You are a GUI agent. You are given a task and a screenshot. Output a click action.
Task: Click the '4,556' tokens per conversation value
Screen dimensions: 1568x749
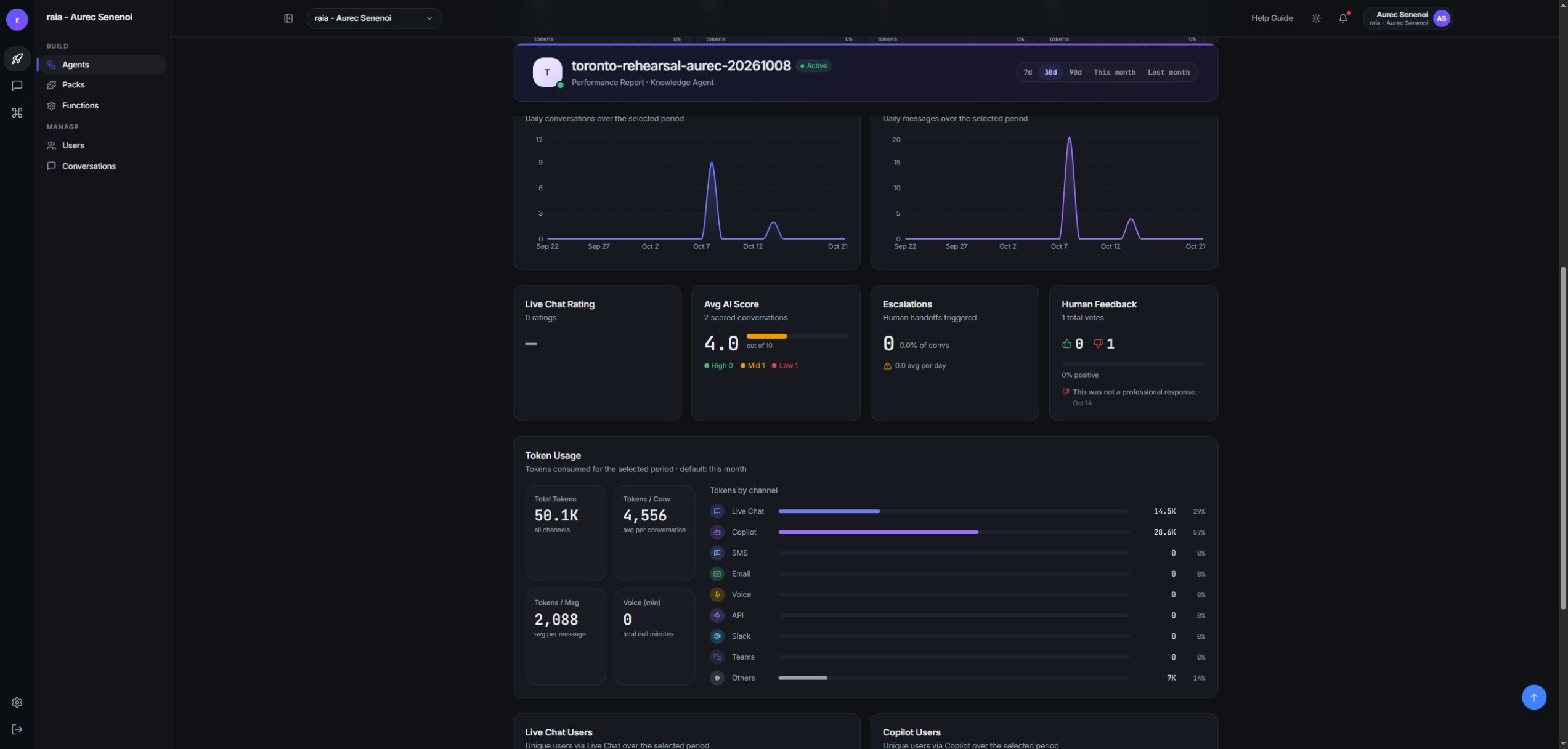(x=644, y=516)
